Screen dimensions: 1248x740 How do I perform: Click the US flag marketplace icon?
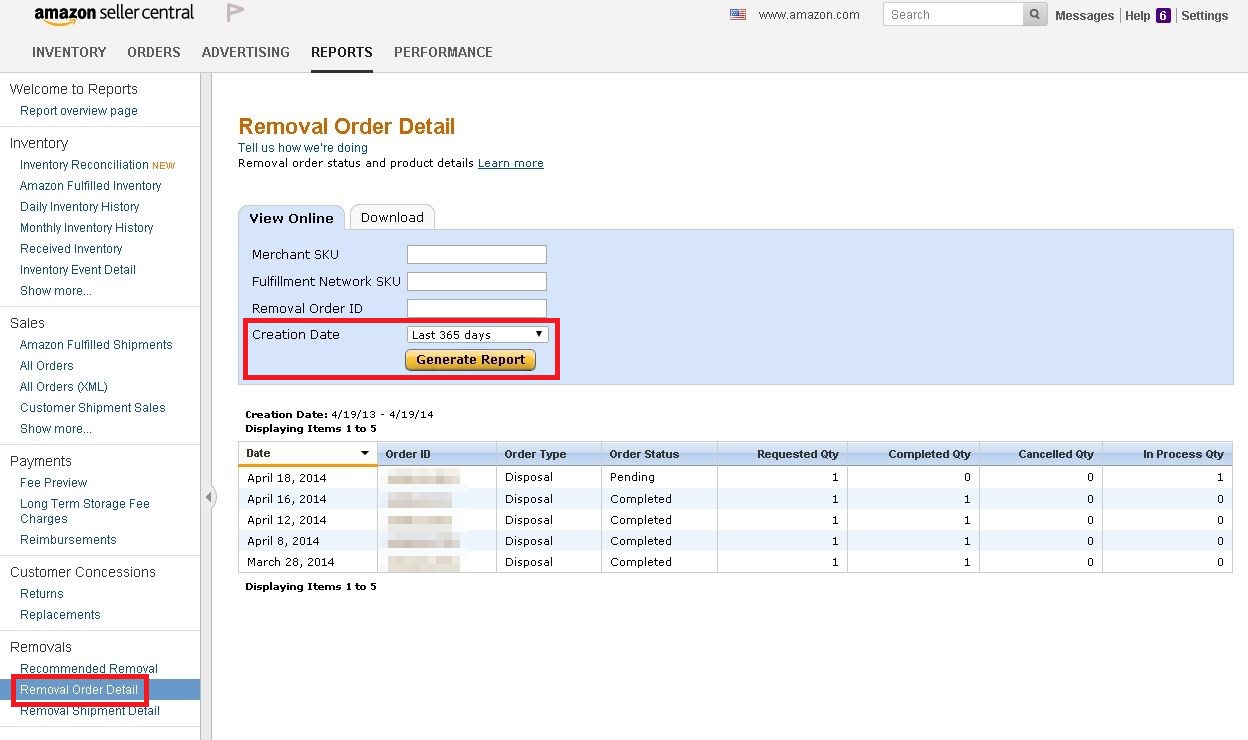tap(738, 15)
